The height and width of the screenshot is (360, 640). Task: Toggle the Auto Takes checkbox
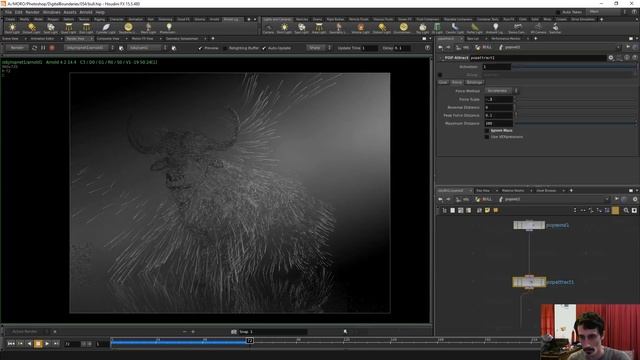click(558, 12)
